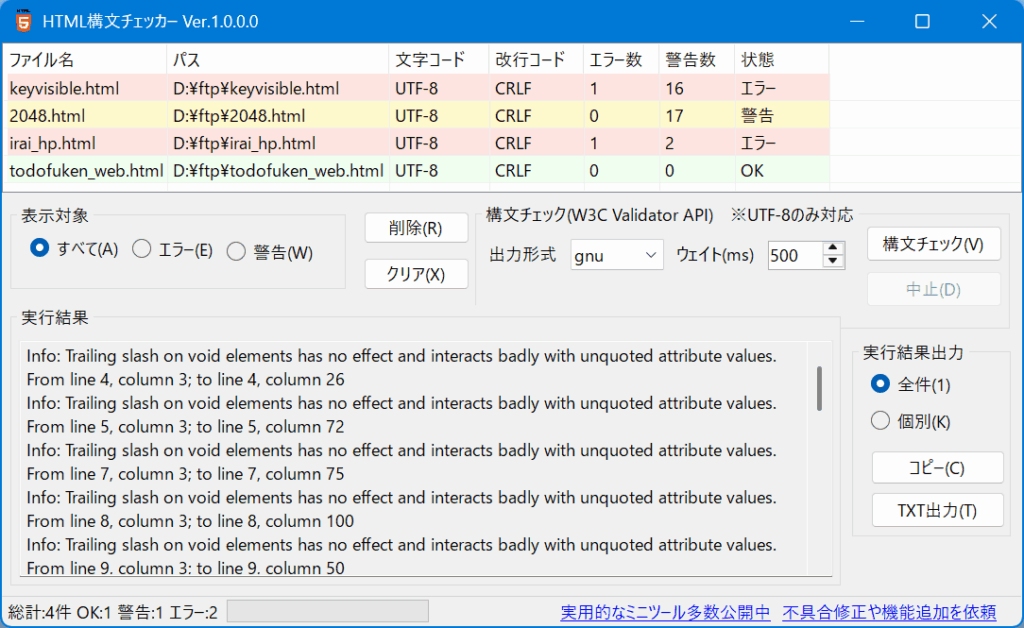Choose 個別(K) output option
The width and height of the screenshot is (1024, 628).
coord(880,421)
